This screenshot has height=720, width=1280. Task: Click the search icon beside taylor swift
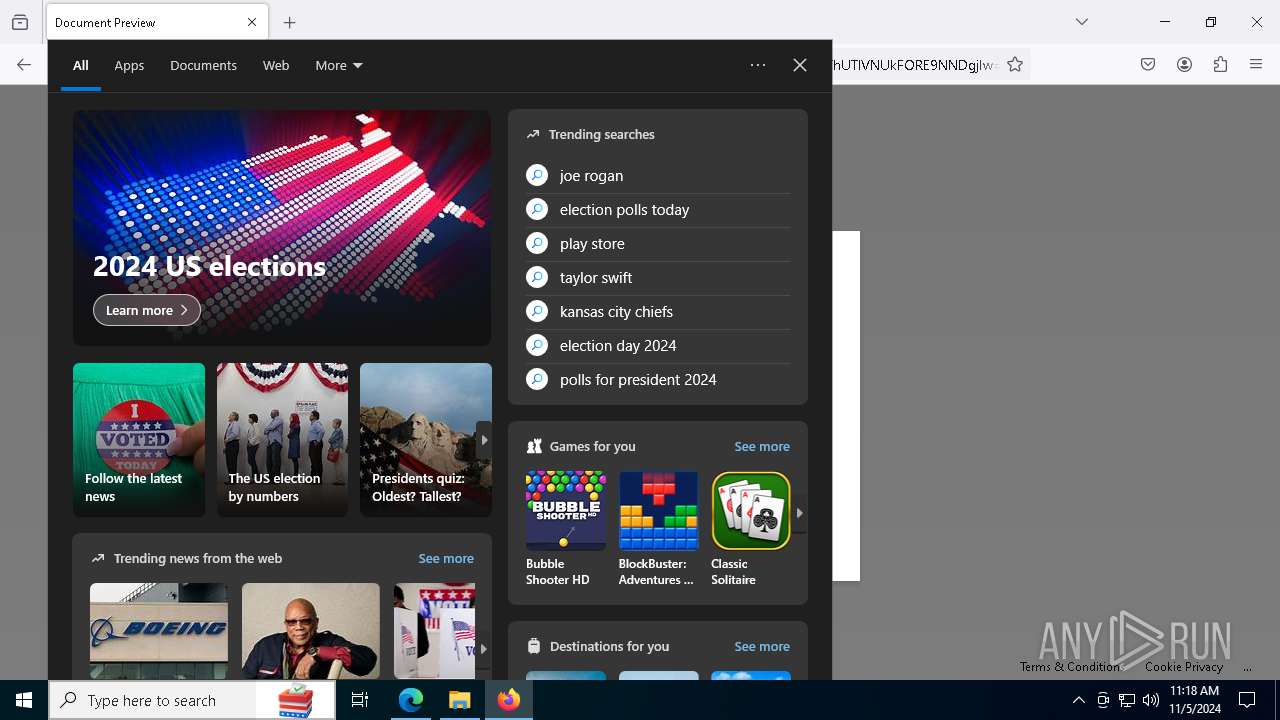coord(537,277)
